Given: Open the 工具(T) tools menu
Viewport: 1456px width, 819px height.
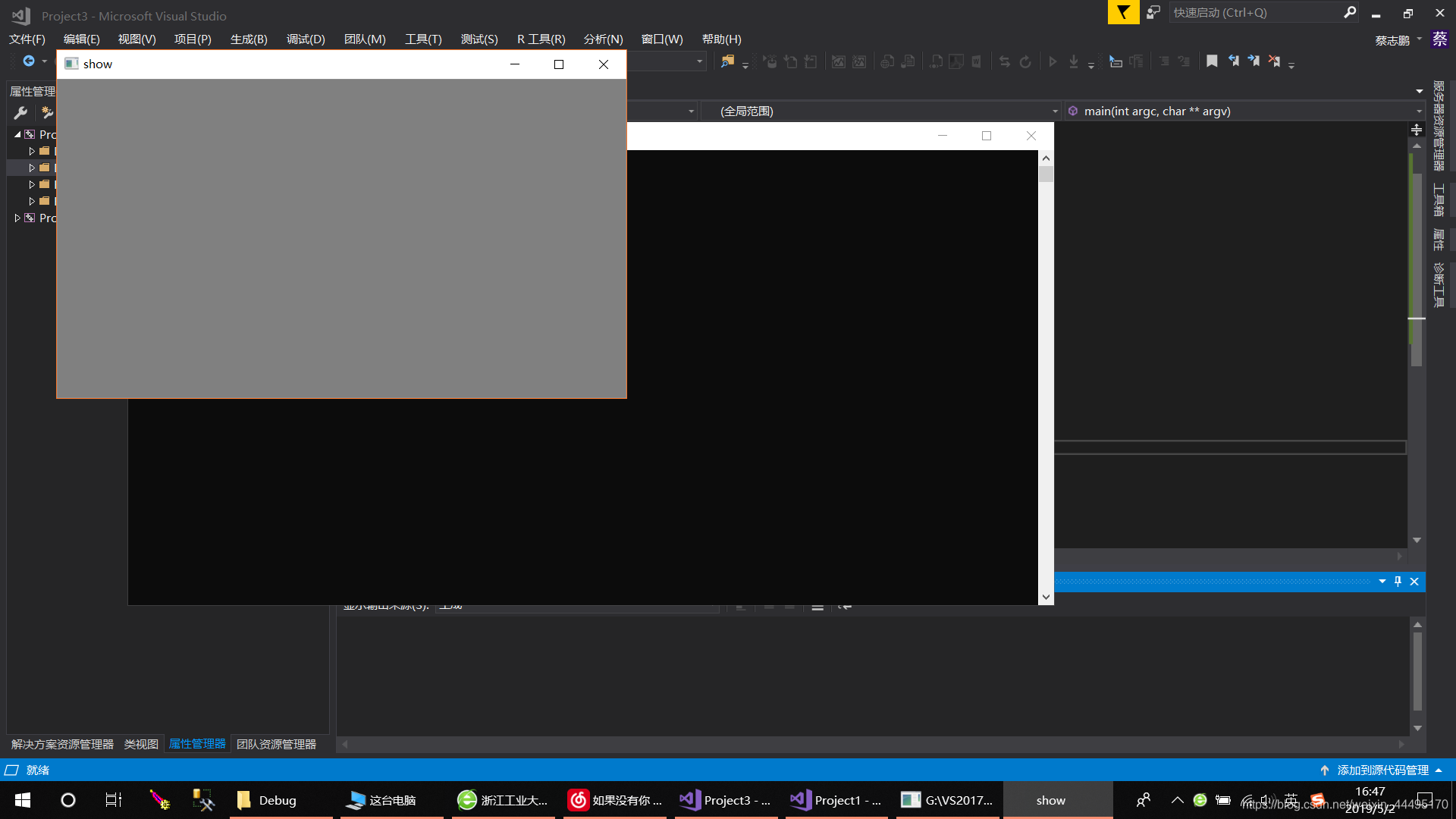Looking at the screenshot, I should pyautogui.click(x=423, y=39).
